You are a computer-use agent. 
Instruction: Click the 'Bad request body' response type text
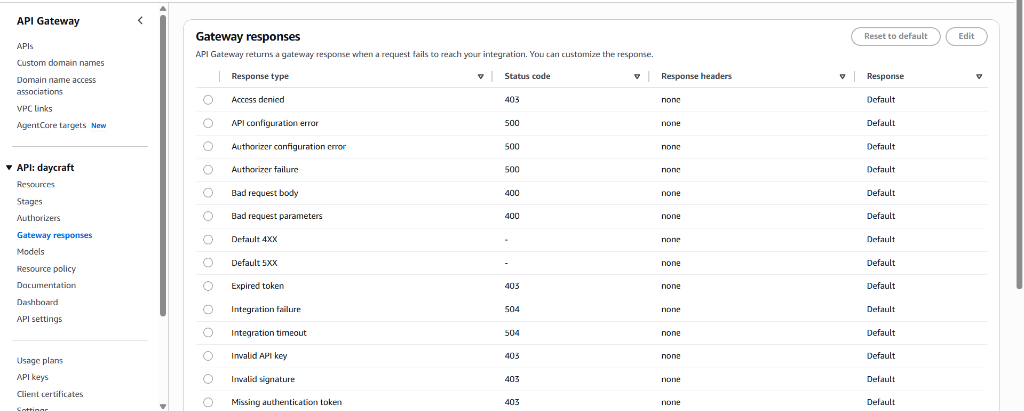click(x=264, y=193)
